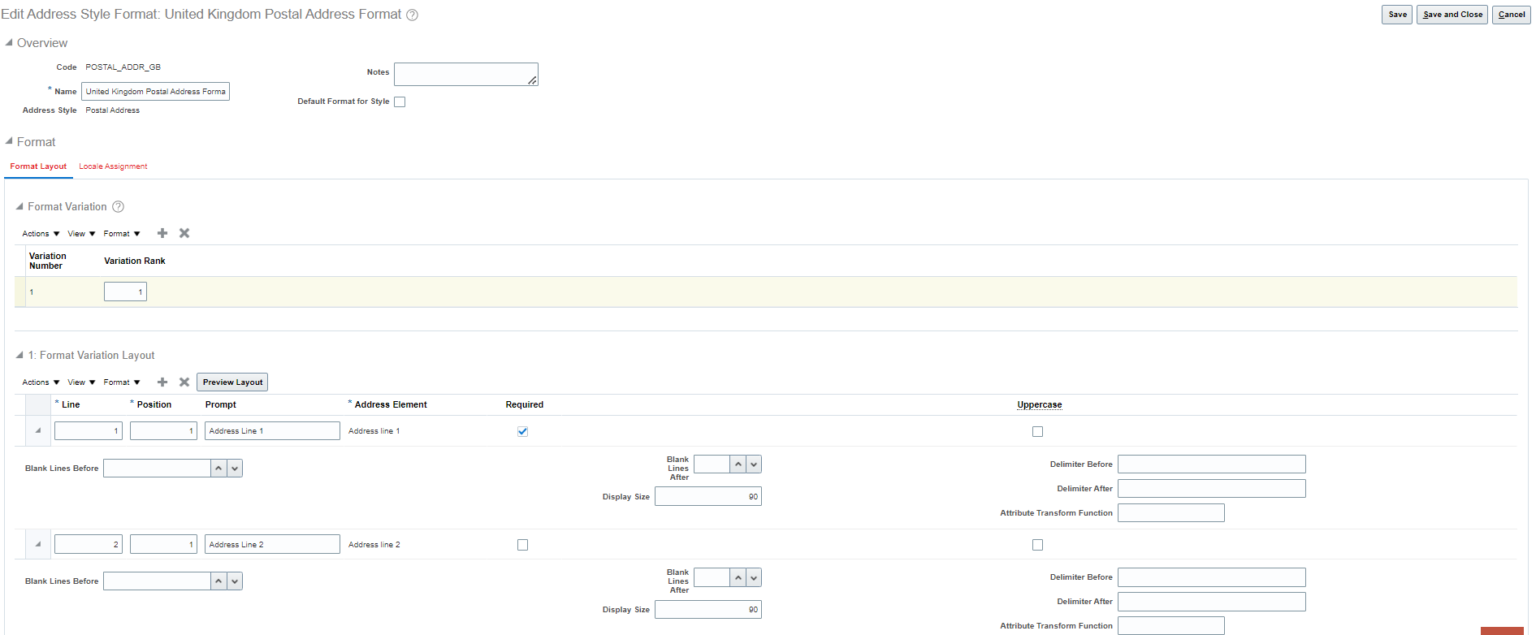Increase Blank Lines Before for Address Line 2
This screenshot has height=635, width=1536.
[218, 581]
